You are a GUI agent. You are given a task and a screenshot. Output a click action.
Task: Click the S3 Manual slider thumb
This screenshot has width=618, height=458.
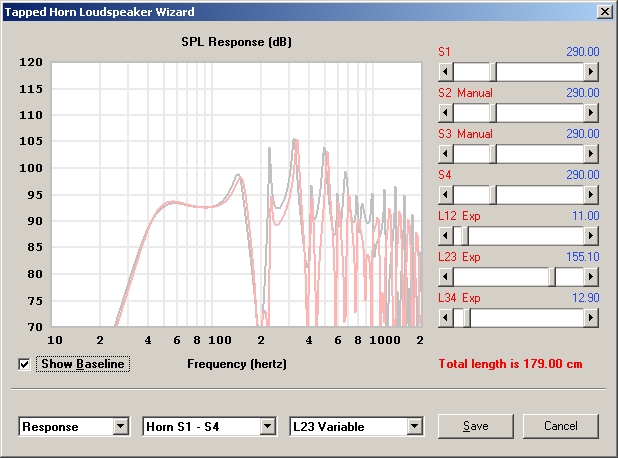coord(493,154)
